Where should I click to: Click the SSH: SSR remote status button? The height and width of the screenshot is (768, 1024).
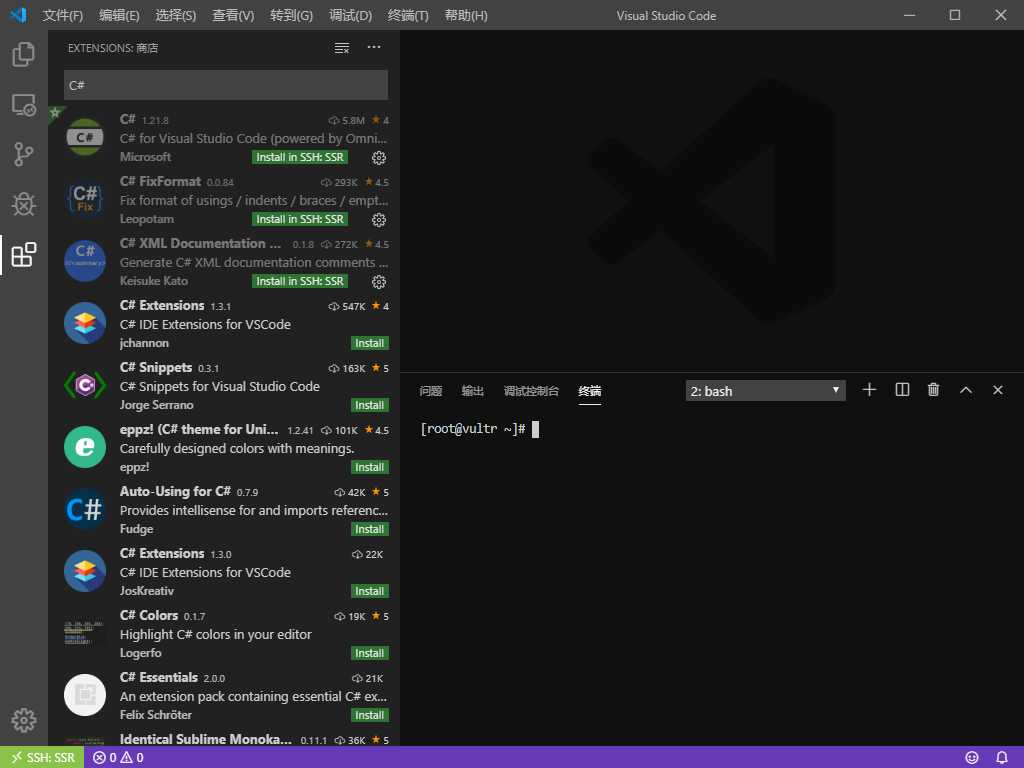42,758
